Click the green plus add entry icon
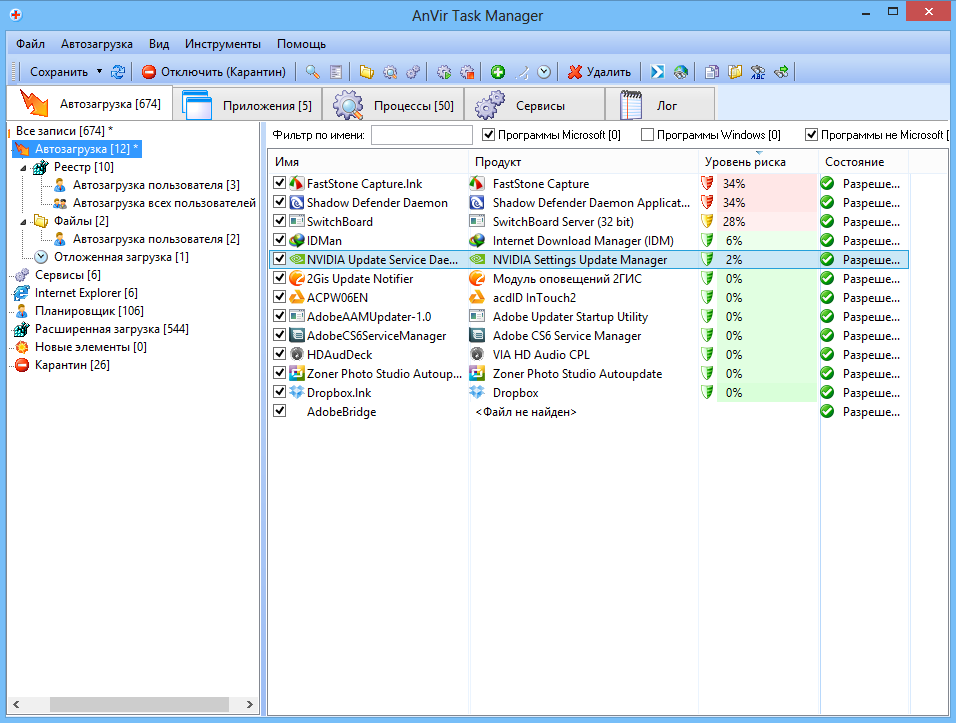Screen dimensions: 956x723 [498, 72]
